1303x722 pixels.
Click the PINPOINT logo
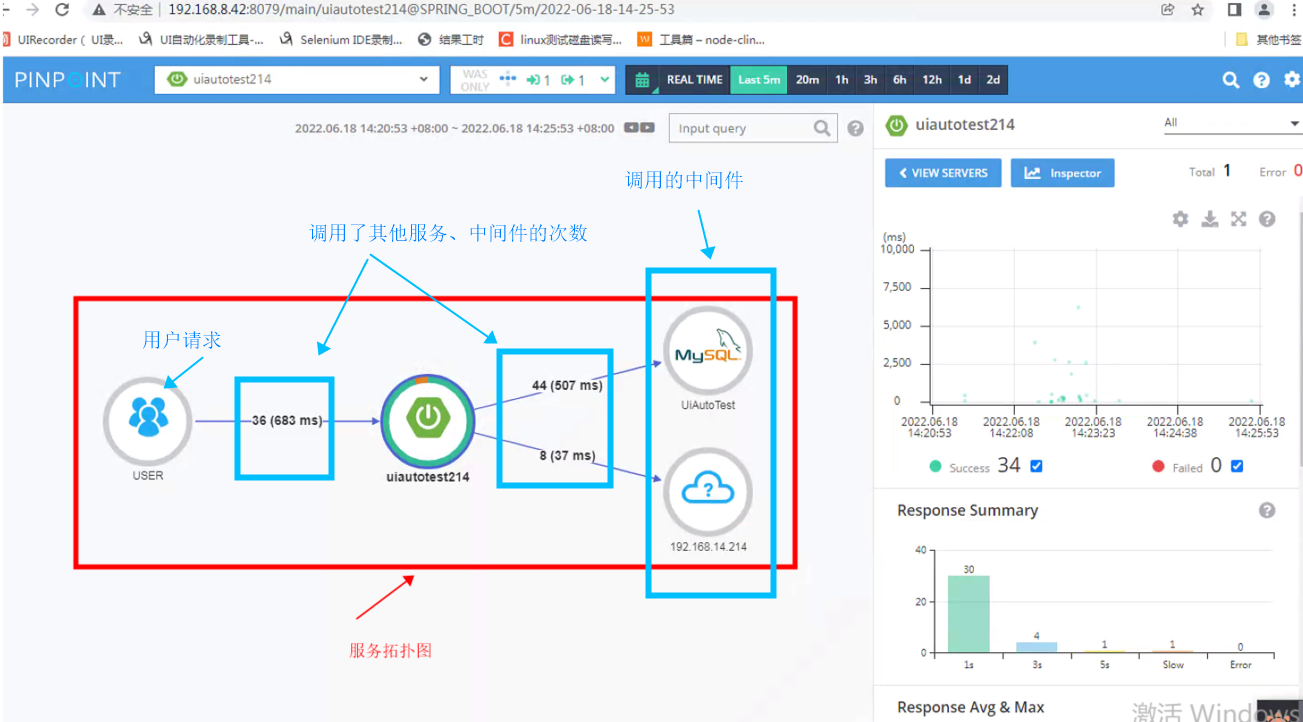[x=68, y=80]
